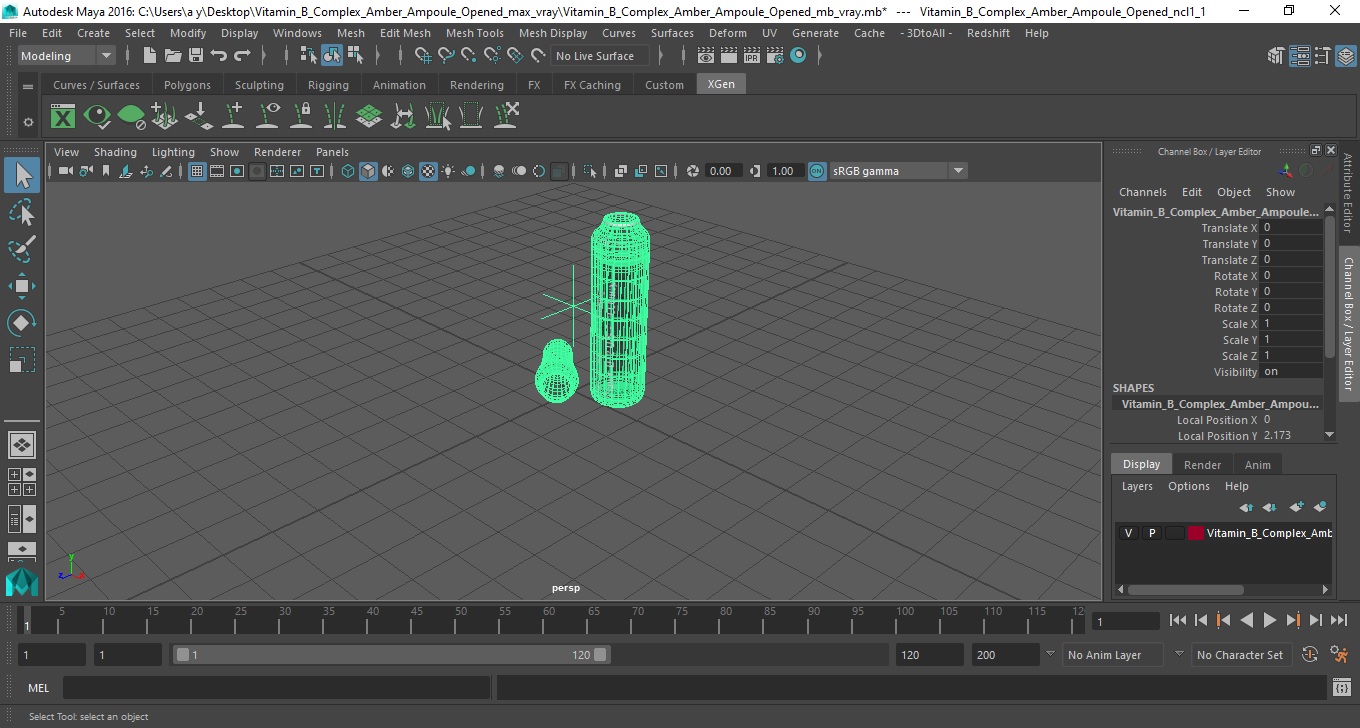Open the sRGB gamma view transform dropdown
1360x728 pixels.
(x=898, y=171)
